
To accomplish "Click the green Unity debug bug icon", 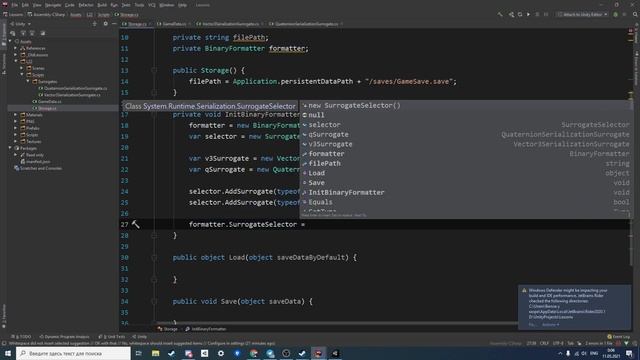I will pos(616,14).
